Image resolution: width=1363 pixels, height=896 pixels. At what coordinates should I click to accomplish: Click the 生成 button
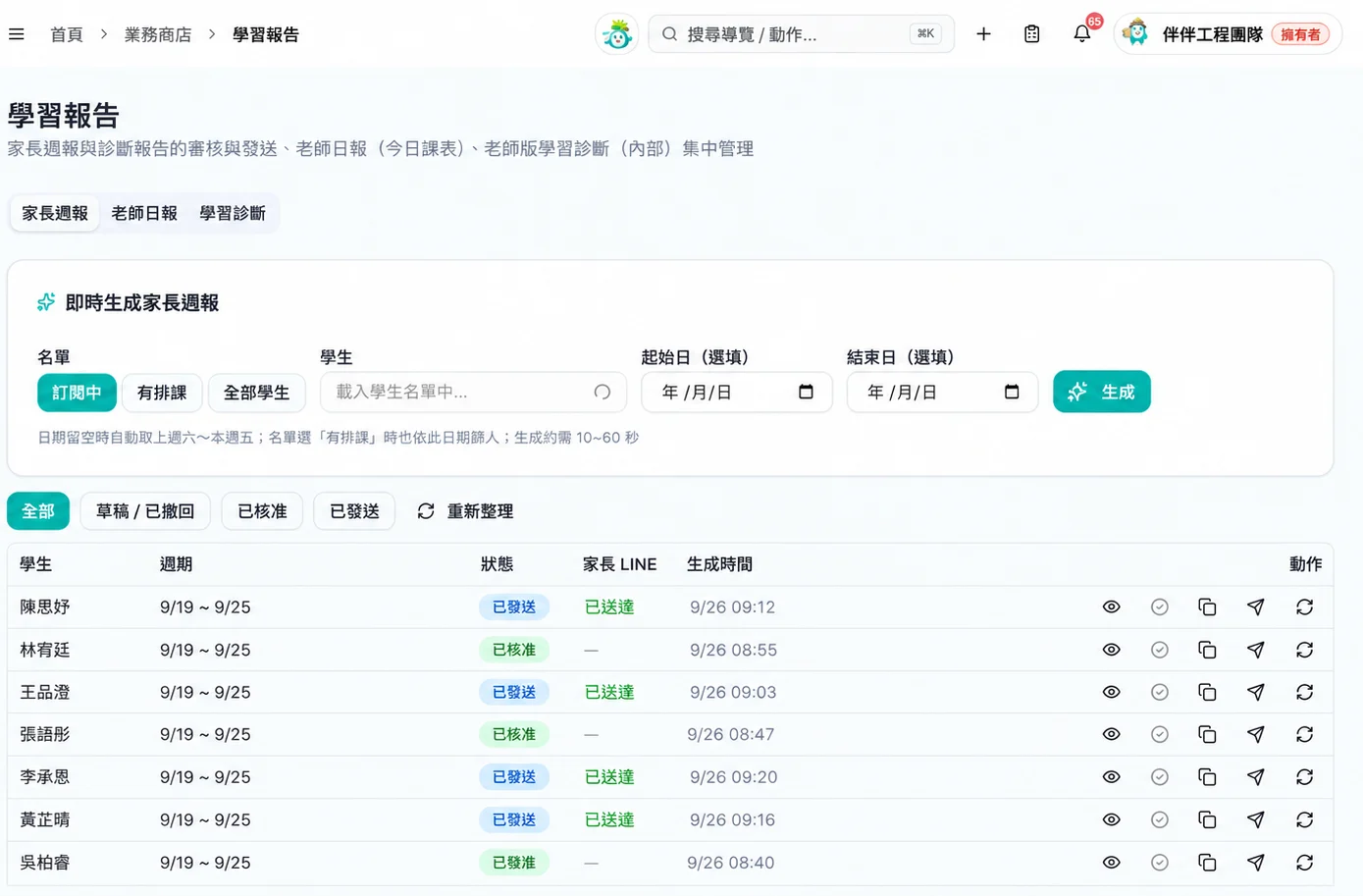(1102, 392)
